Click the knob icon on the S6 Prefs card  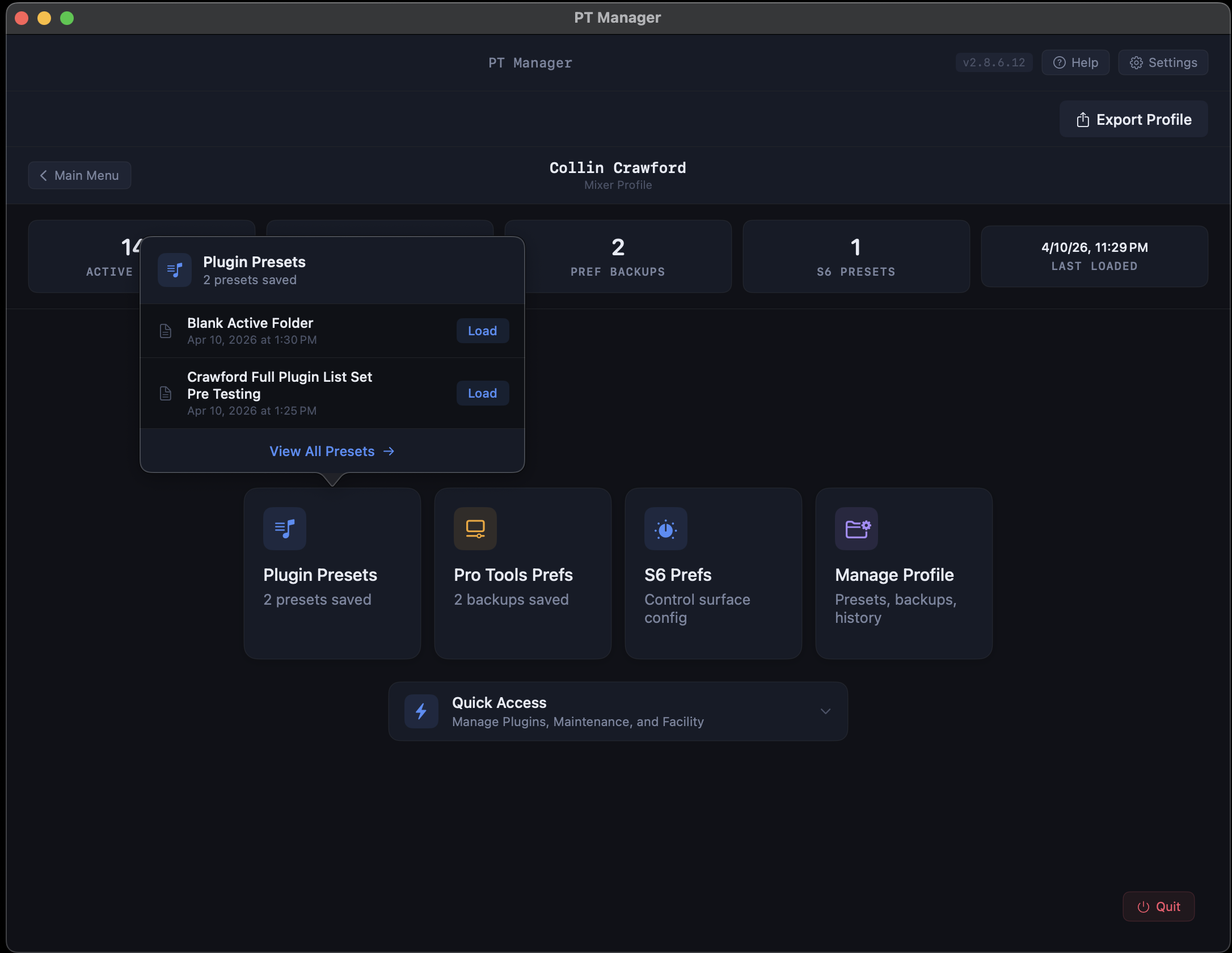tap(666, 529)
